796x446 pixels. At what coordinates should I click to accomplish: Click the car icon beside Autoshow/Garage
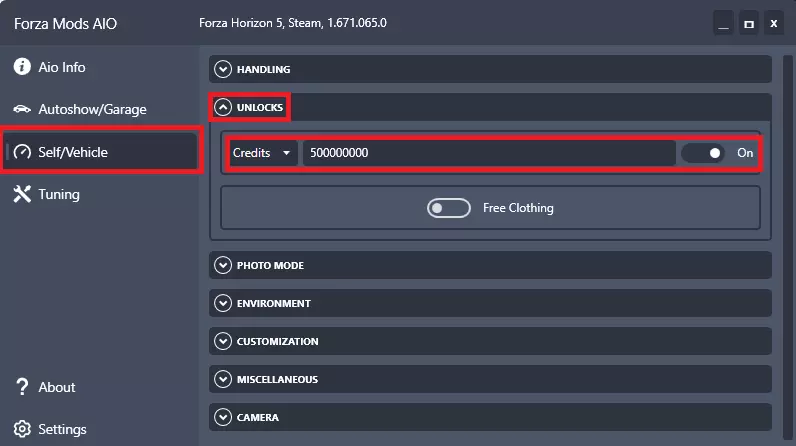(22, 109)
